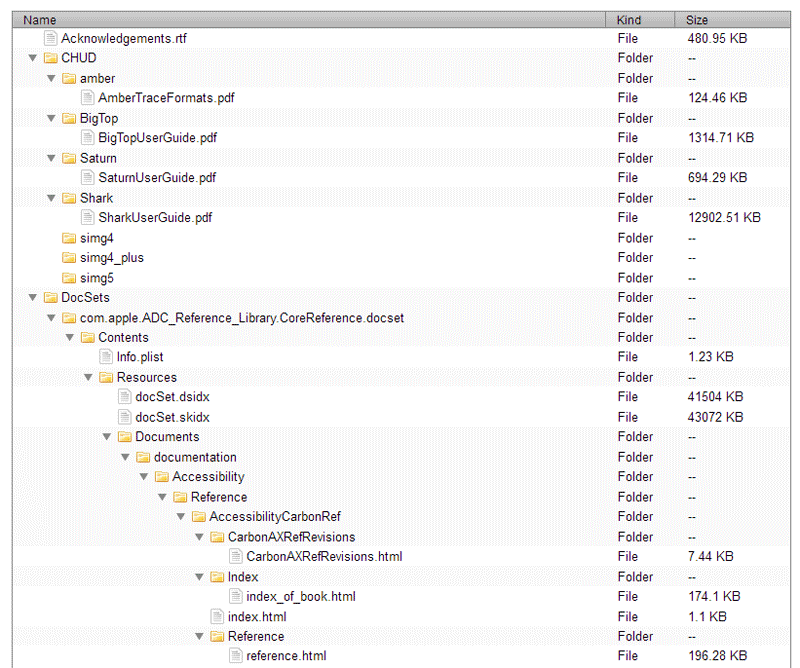
Task: Collapse the Index folder triangle
Action: (200, 577)
